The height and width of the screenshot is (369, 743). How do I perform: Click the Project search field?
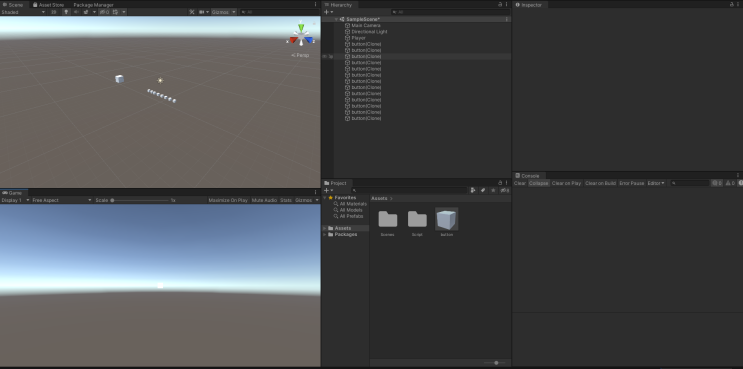coord(409,190)
